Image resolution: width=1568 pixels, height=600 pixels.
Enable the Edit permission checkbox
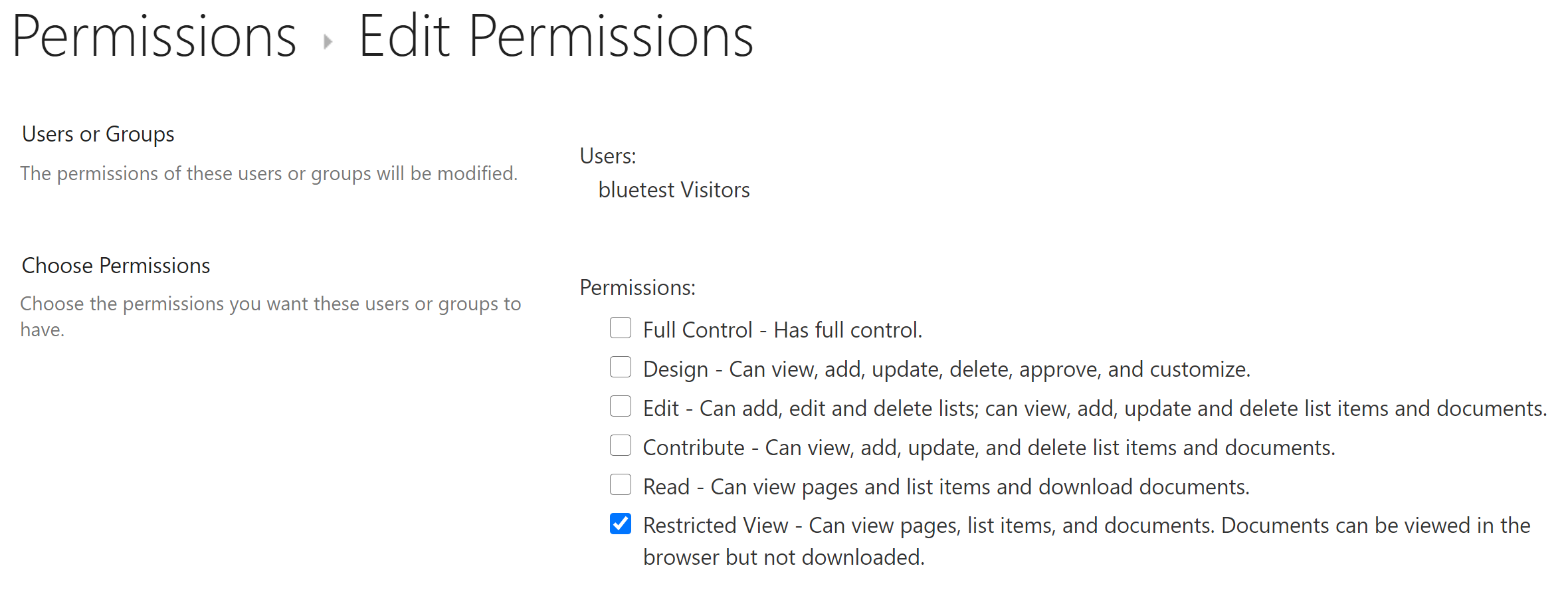click(620, 406)
